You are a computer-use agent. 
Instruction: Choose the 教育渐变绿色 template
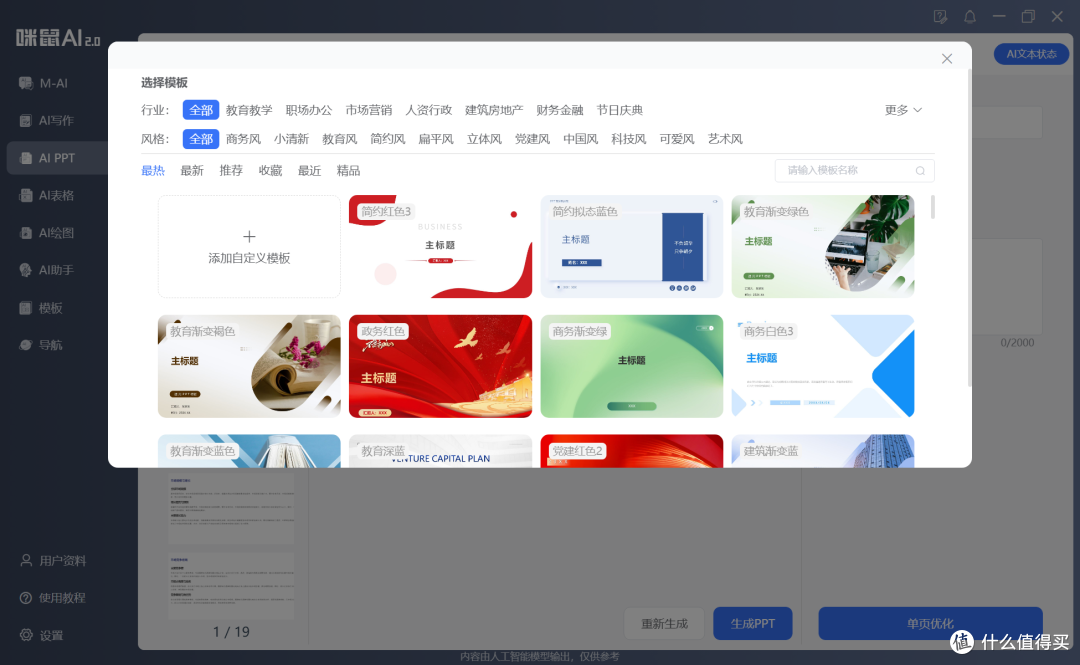823,247
